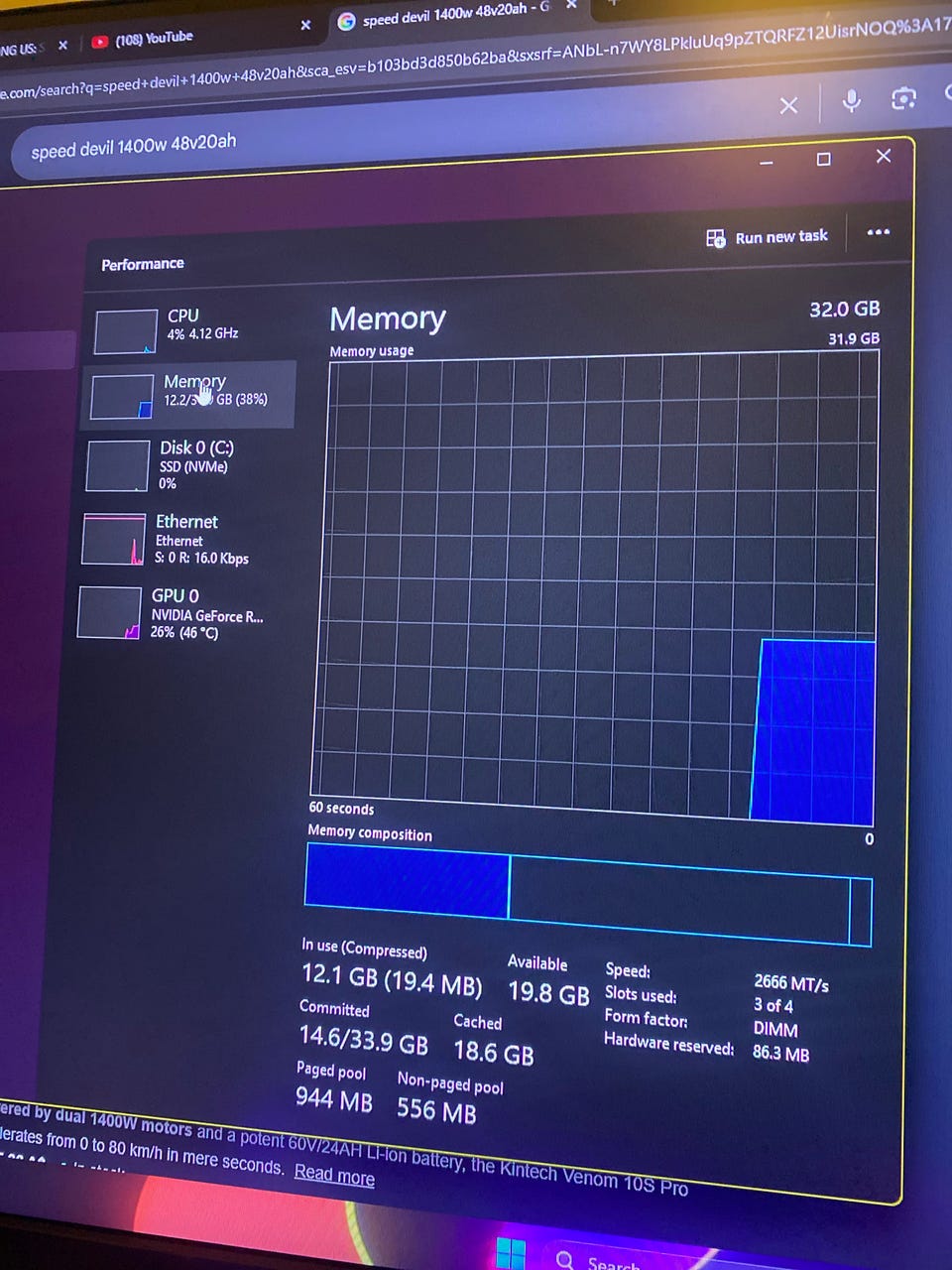Open the CPU performance item
952x1270 pixels.
tap(188, 329)
